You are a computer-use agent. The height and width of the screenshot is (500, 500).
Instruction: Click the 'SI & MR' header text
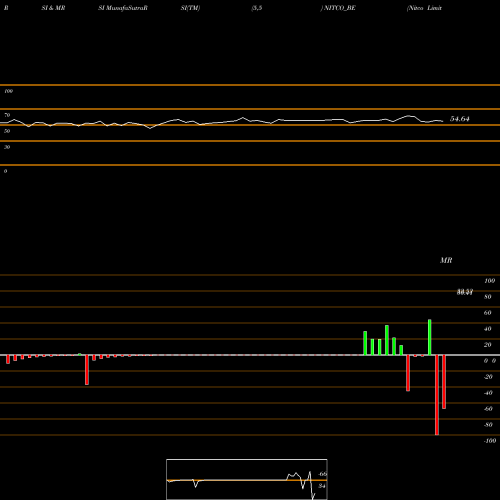pos(53,8)
